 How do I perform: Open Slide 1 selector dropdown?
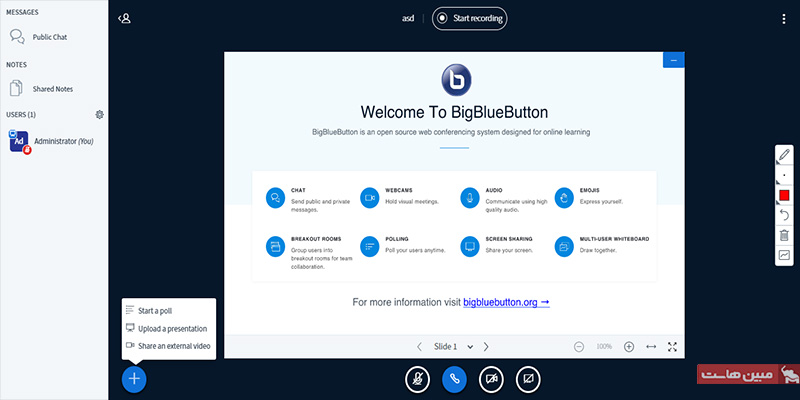pos(453,347)
